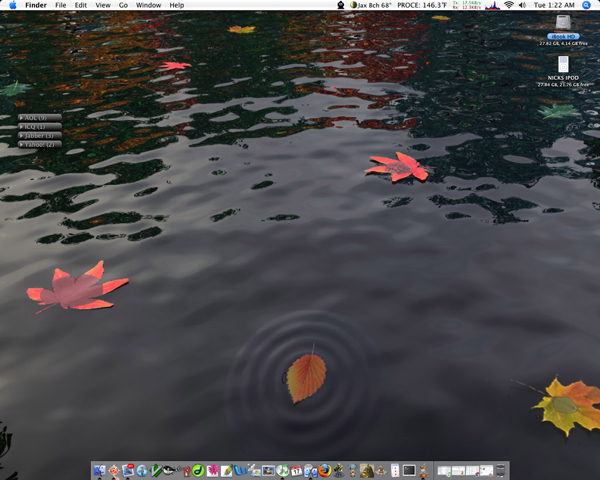Open the View menu
Screen dimensions: 600x480
pyautogui.click(x=103, y=5)
